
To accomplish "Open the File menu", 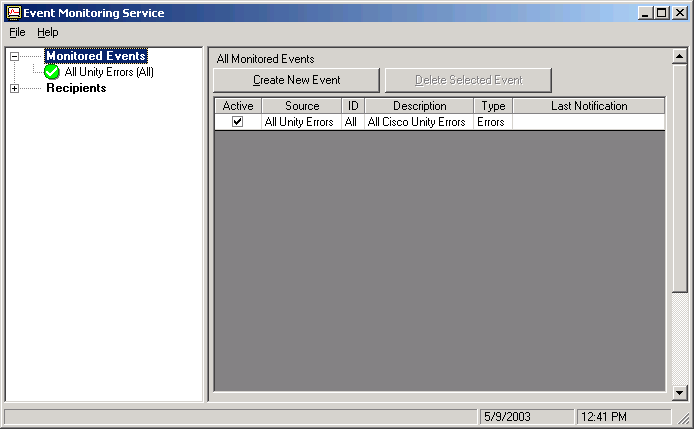I will pos(17,32).
